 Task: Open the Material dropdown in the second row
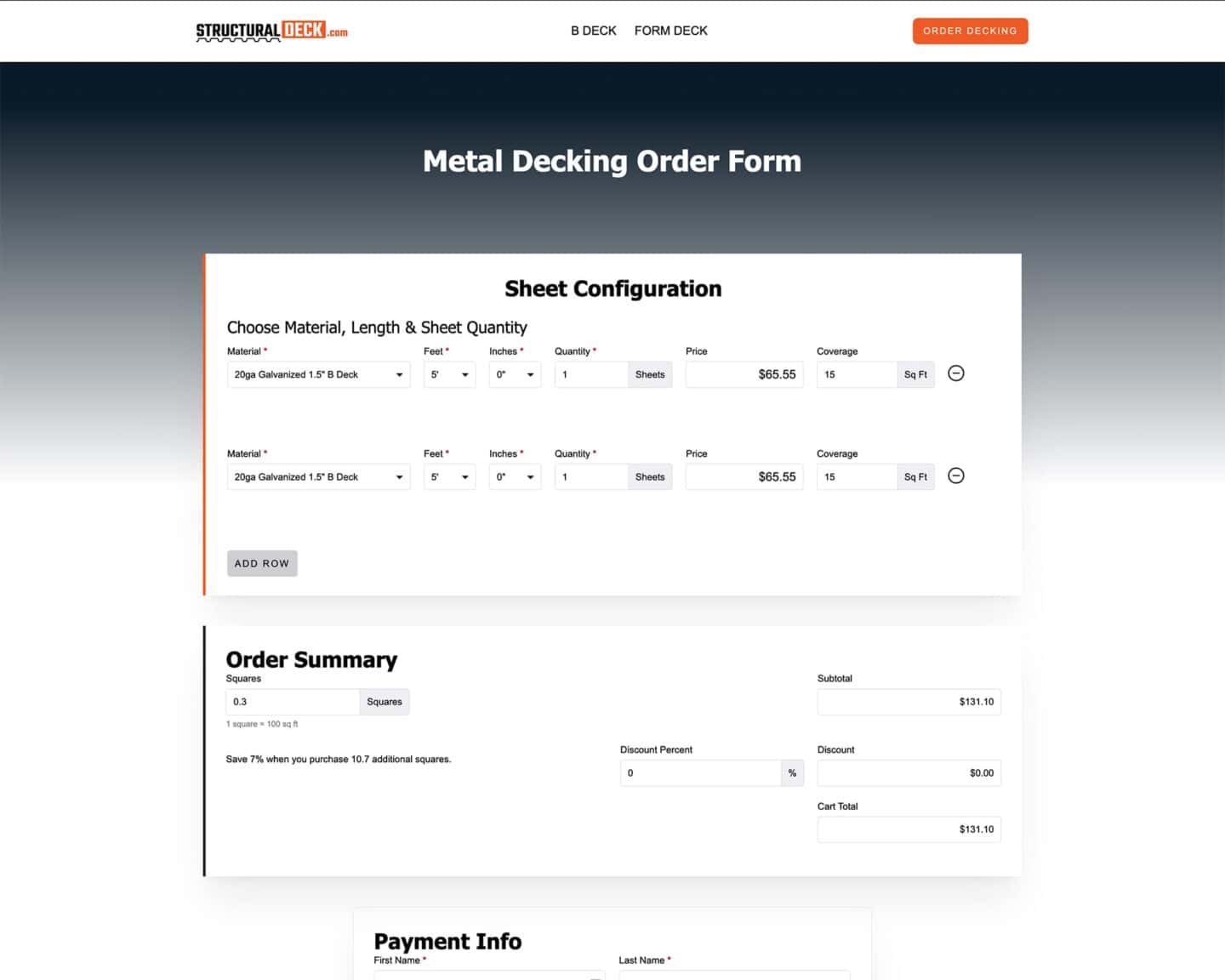point(318,476)
